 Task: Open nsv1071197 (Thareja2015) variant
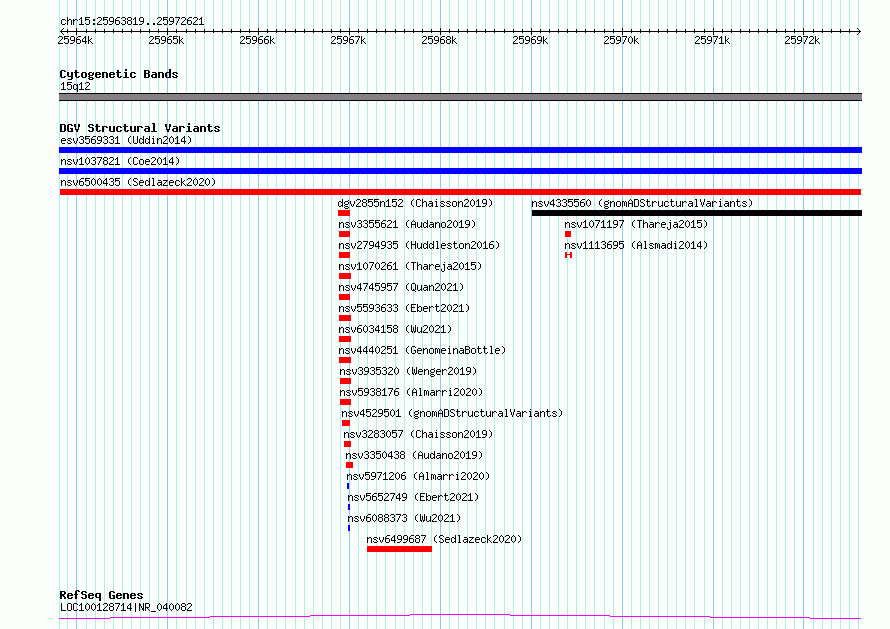(x=636, y=224)
